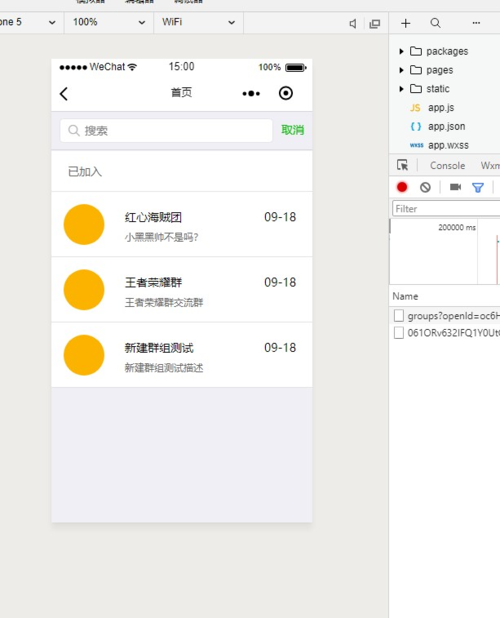500x618 pixels.
Task: Activate the element inspector picker icon
Action: point(403,165)
